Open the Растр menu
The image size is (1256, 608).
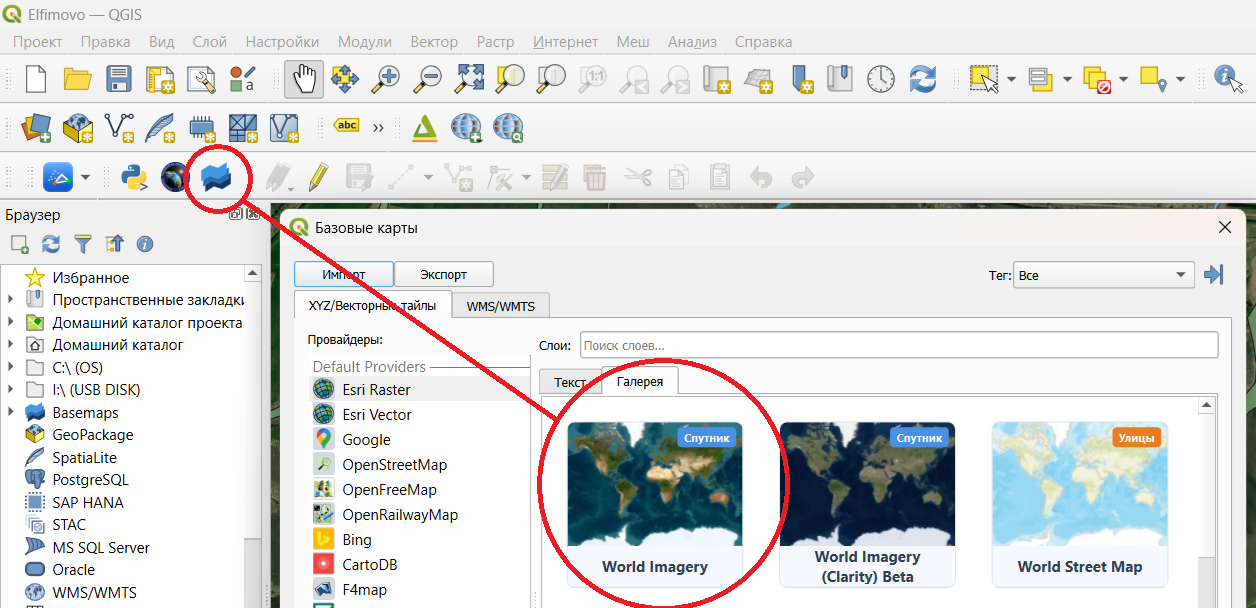(495, 41)
